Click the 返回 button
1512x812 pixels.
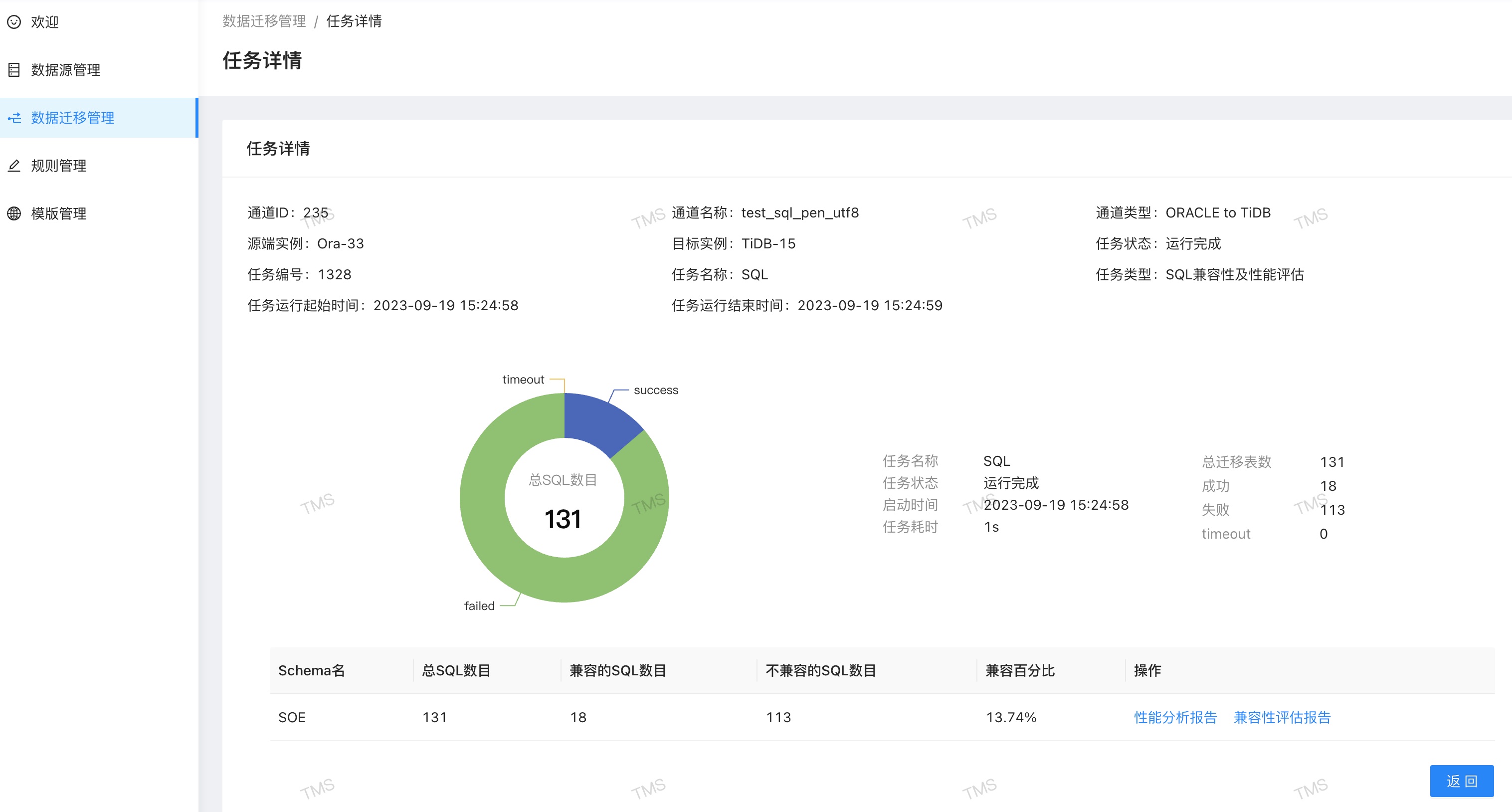click(x=1463, y=780)
